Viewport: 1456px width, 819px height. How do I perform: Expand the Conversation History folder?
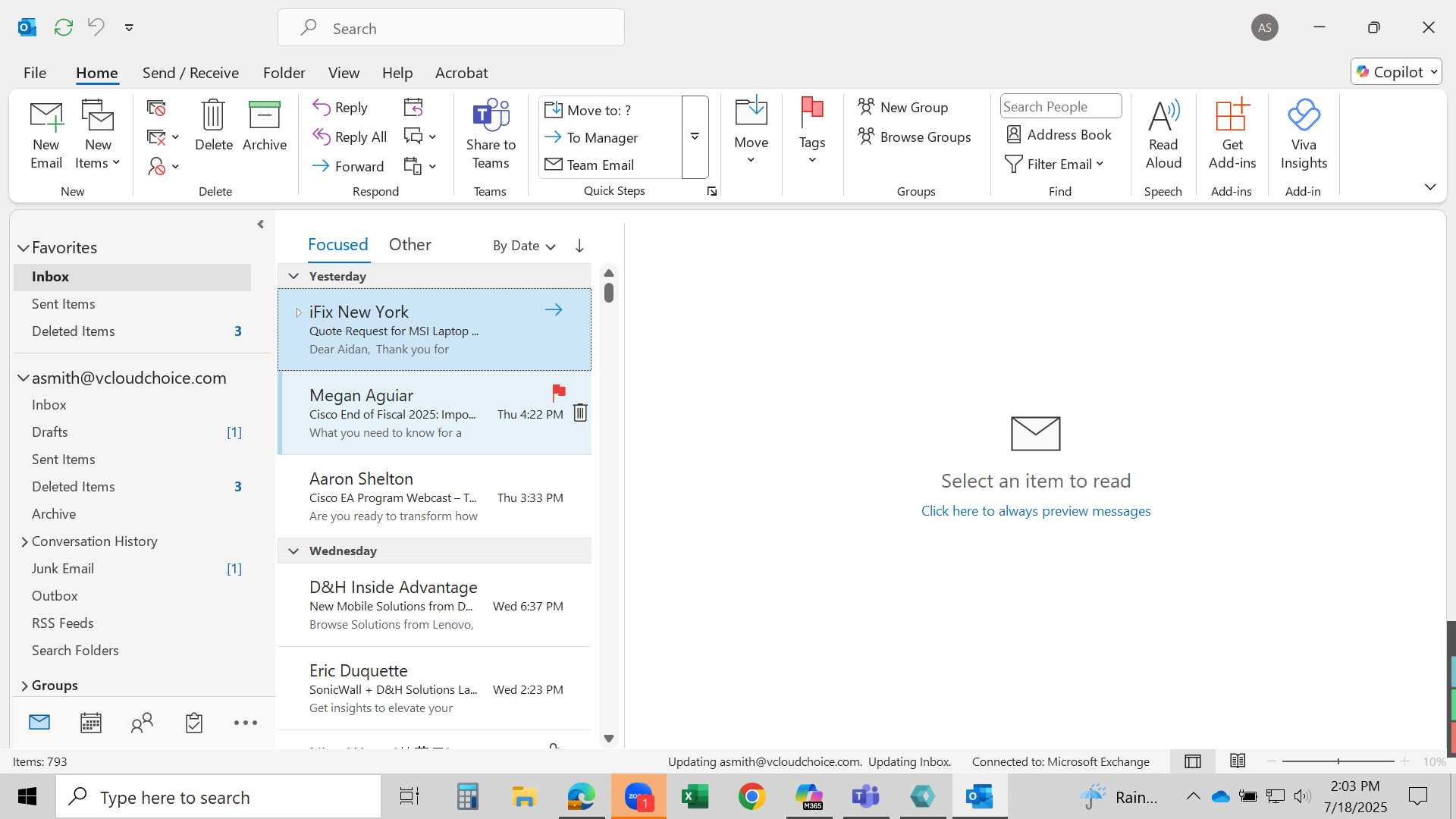tap(24, 541)
